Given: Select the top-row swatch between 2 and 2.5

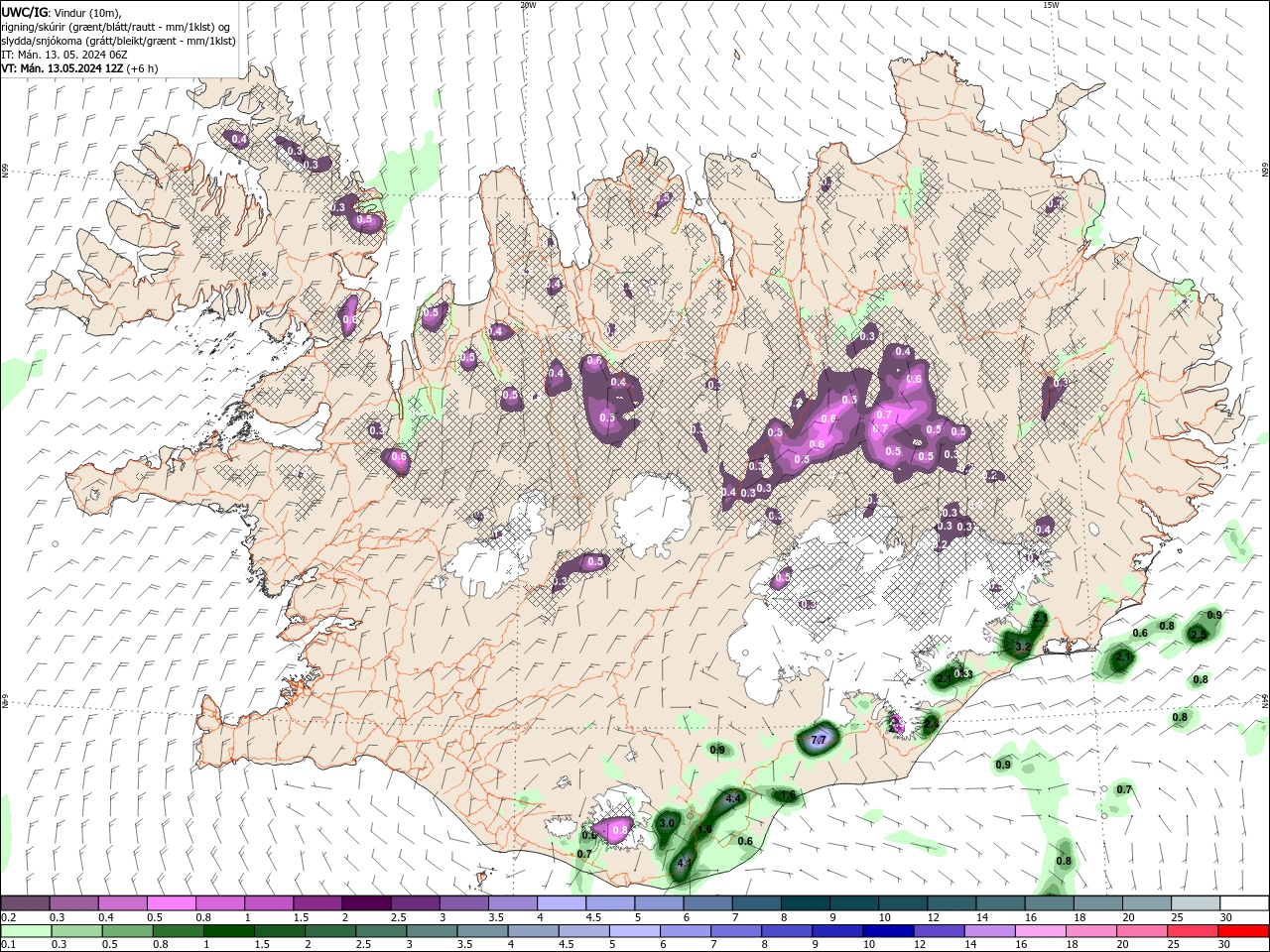Looking at the screenshot, I should click(366, 903).
